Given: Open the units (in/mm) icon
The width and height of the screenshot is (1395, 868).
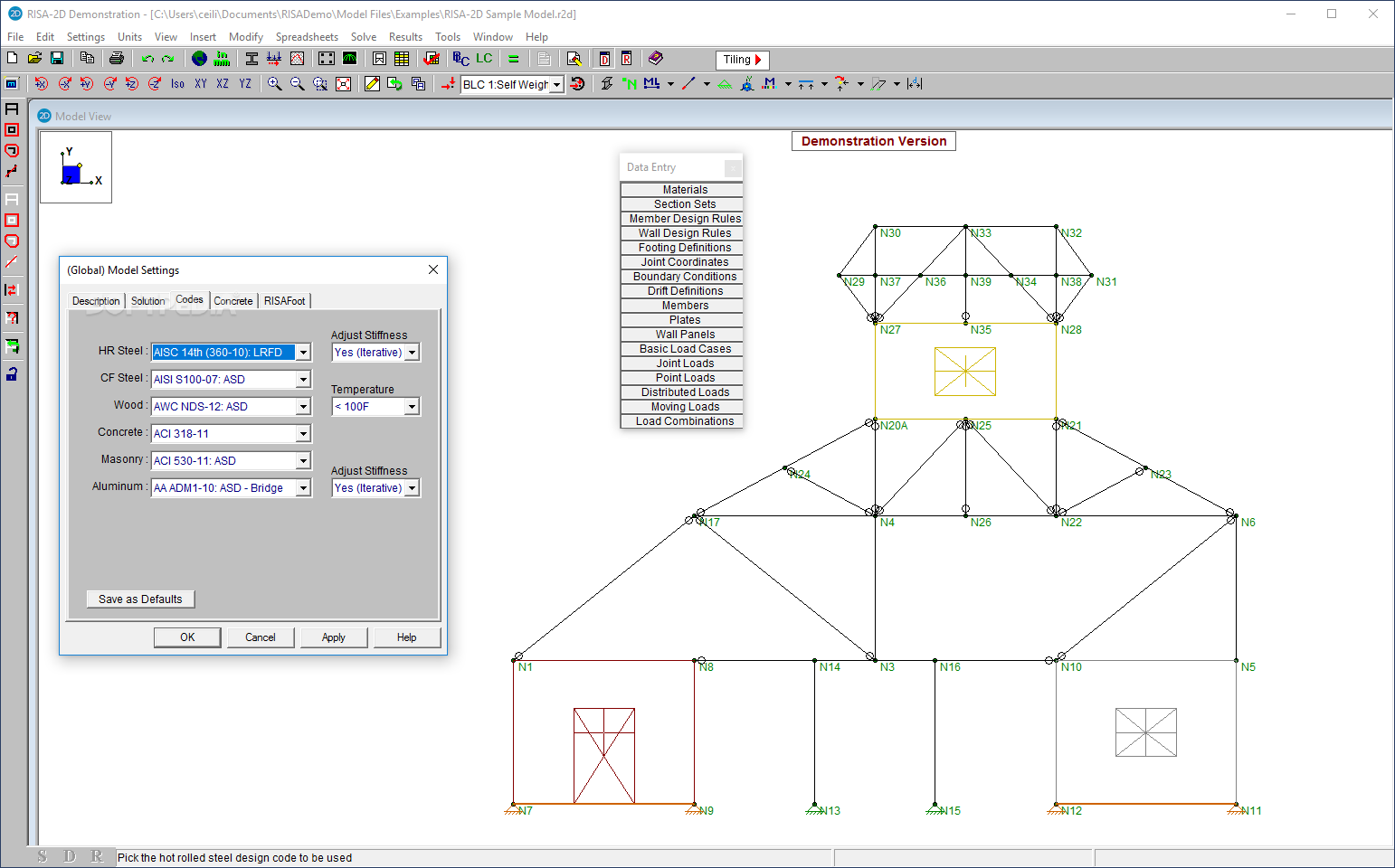Looking at the screenshot, I should coord(222,59).
